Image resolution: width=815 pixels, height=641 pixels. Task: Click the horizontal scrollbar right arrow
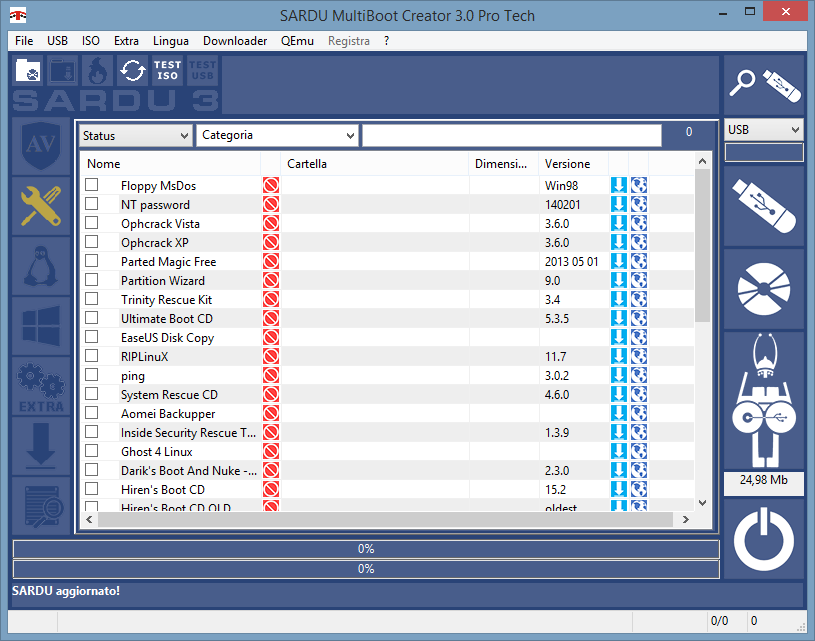(686, 519)
